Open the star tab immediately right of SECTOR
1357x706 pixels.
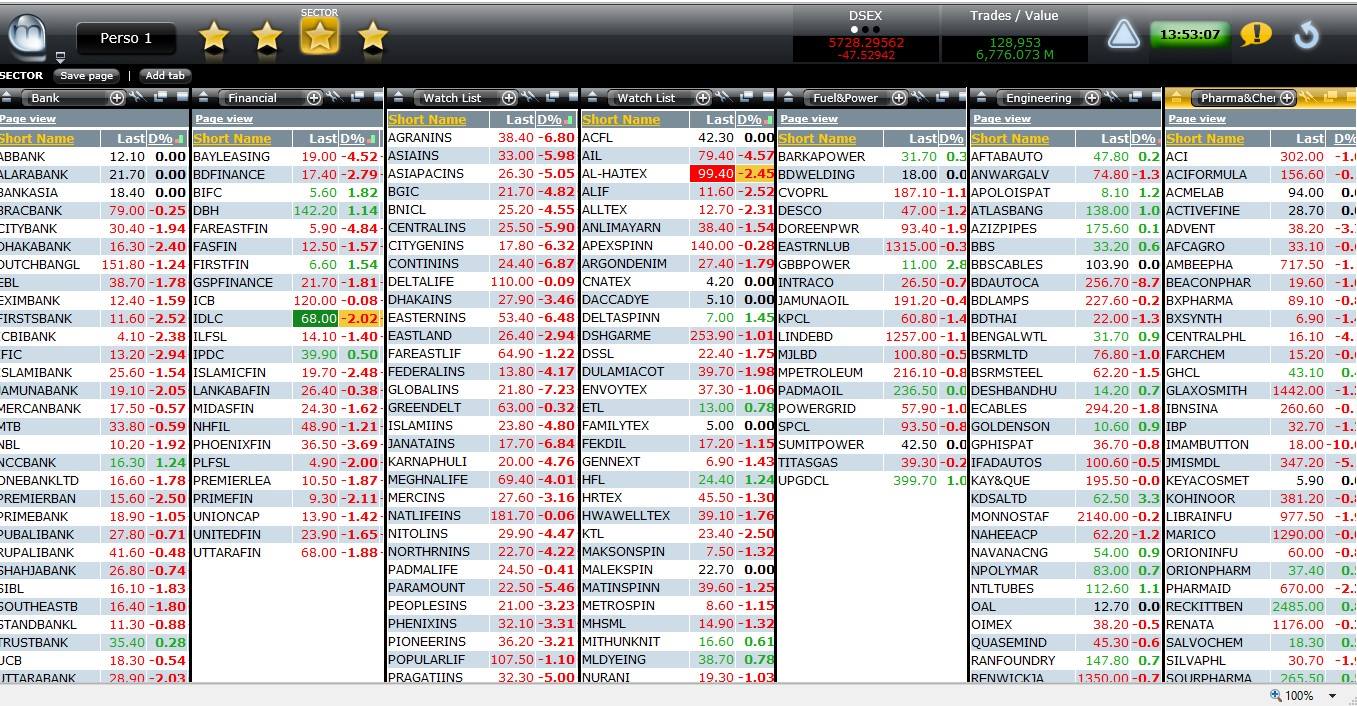click(373, 38)
